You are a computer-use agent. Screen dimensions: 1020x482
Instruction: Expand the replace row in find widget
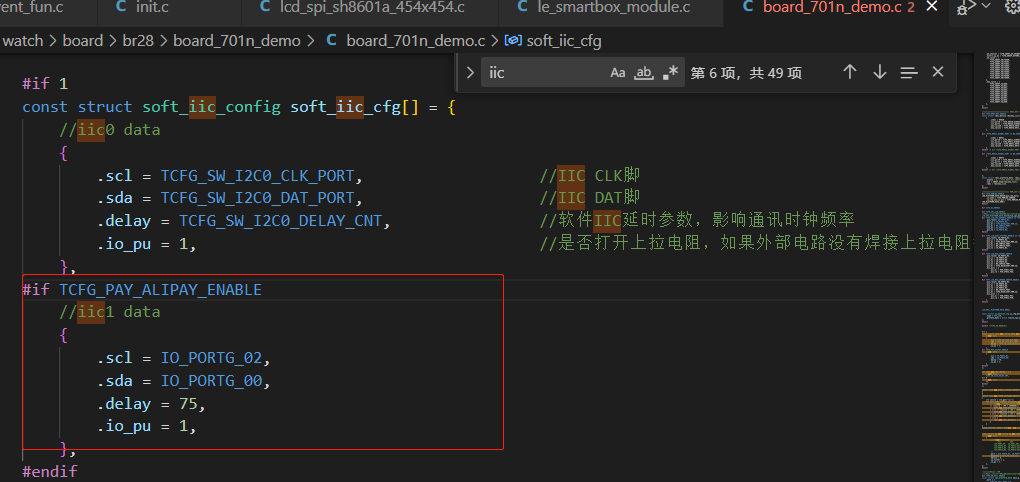pyautogui.click(x=470, y=72)
